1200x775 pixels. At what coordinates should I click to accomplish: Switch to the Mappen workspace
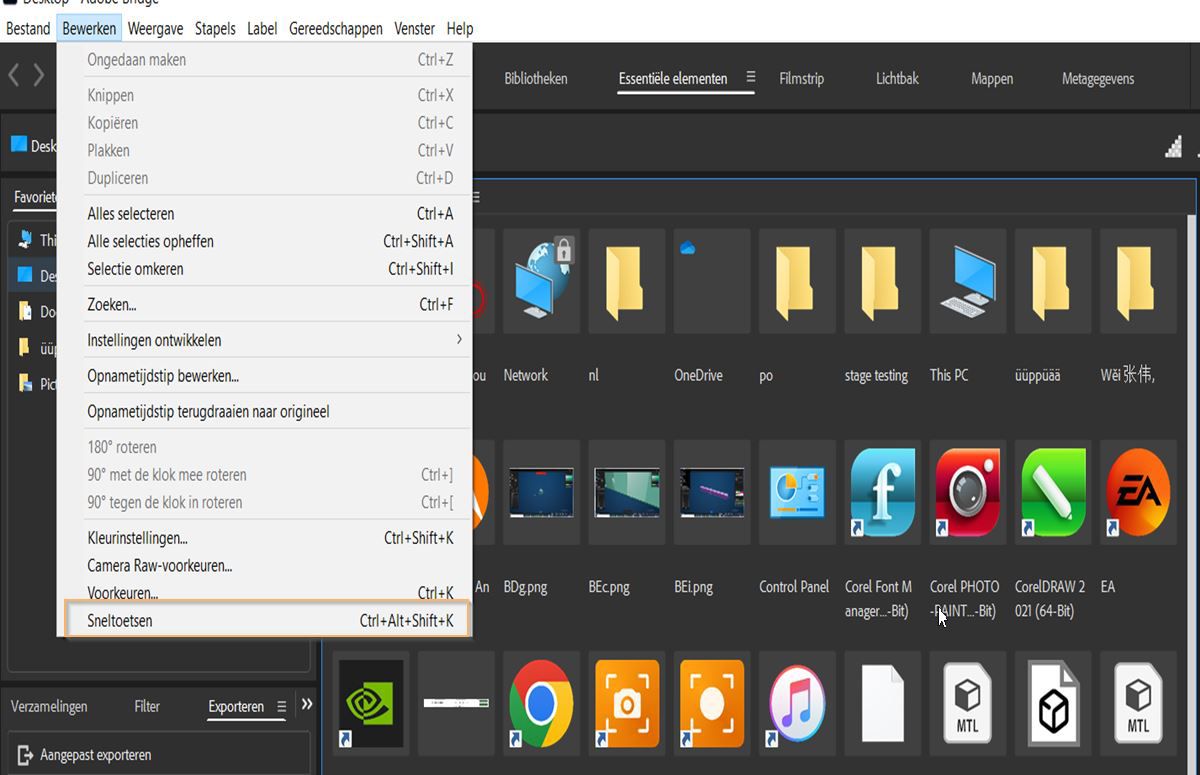point(992,78)
